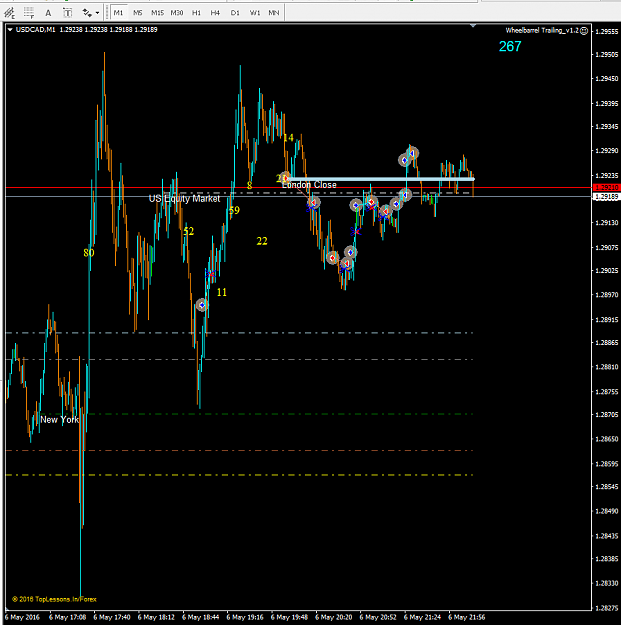
Task: Select the yellow dashed horizontal level line
Action: (239, 475)
